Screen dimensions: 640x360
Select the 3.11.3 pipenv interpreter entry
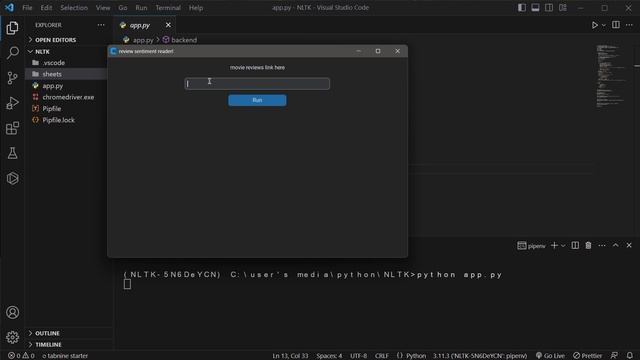pyautogui.click(x=480, y=356)
